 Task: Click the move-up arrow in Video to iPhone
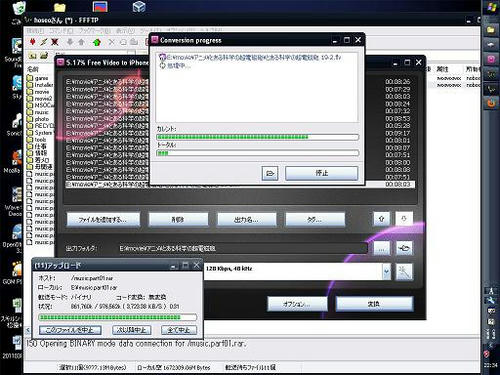coord(381,219)
